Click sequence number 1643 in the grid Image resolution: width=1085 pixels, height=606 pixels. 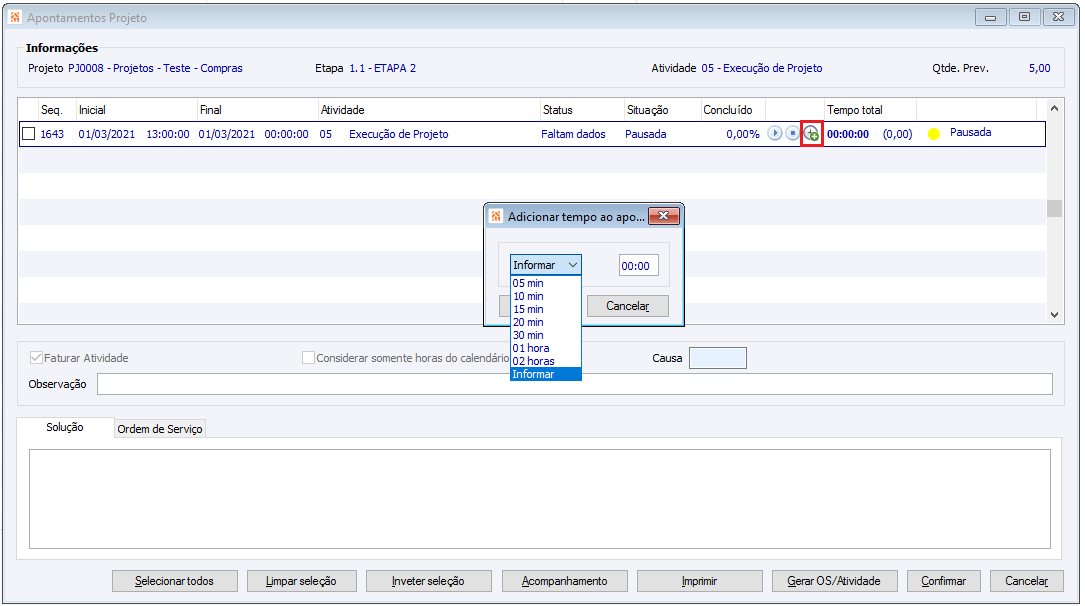point(52,134)
